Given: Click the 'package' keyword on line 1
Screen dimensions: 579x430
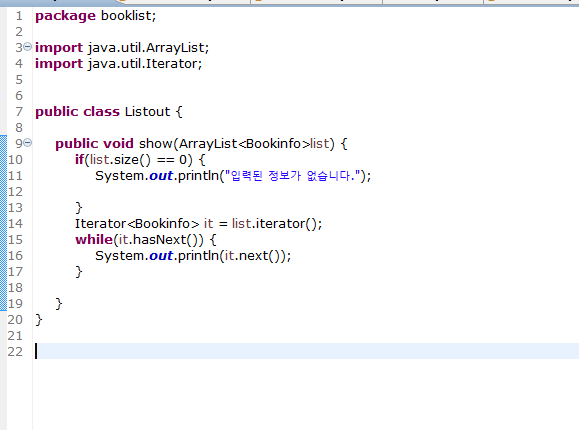Looking at the screenshot, I should click(65, 16).
